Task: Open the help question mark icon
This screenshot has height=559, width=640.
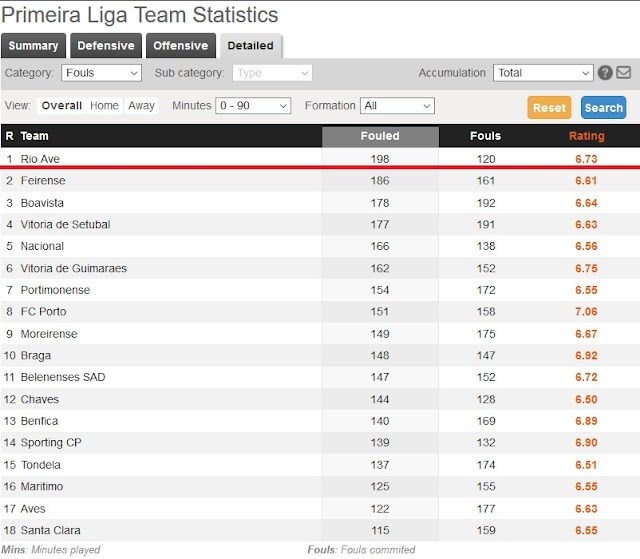Action: [605, 73]
